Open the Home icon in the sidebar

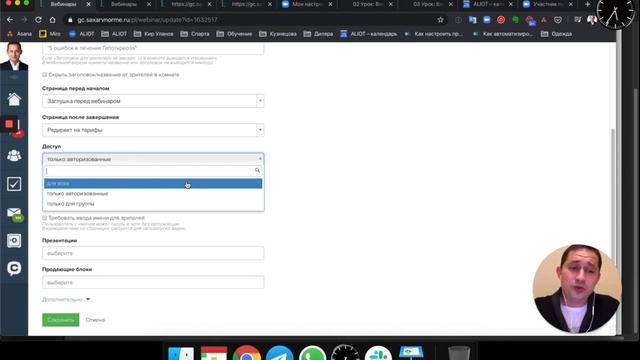14,99
